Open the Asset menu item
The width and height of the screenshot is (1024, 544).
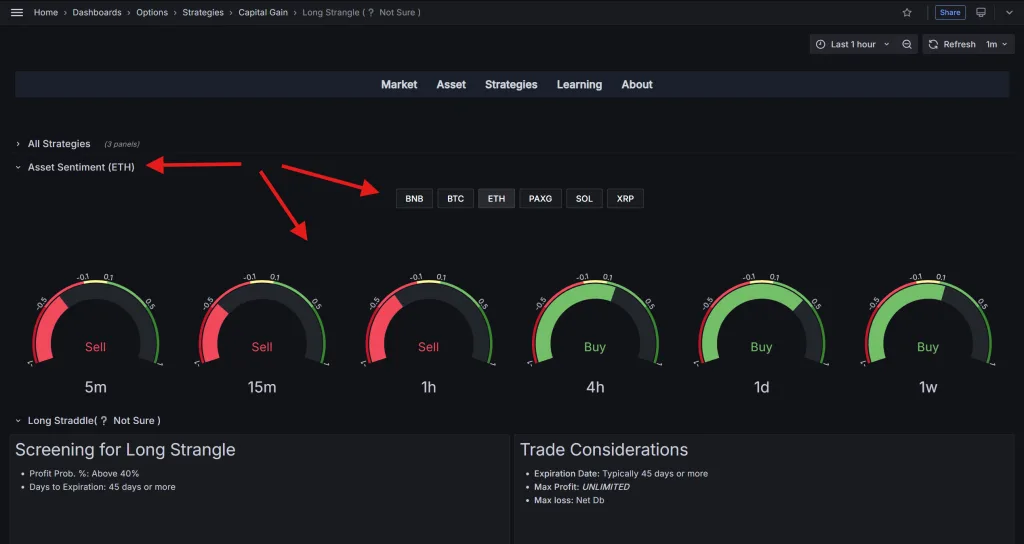(451, 84)
